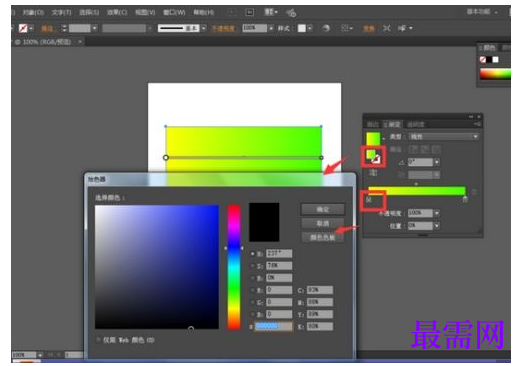
Task: Switch to the 描边 tab in gradient panel group
Action: (x=373, y=124)
